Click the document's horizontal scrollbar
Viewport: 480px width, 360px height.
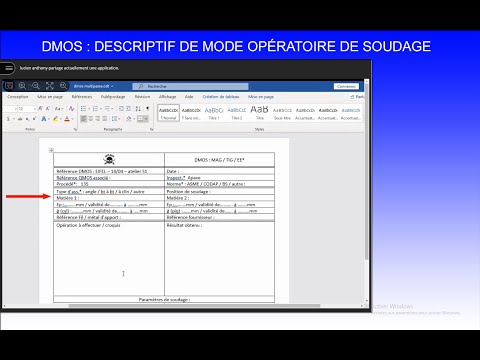click(194, 306)
